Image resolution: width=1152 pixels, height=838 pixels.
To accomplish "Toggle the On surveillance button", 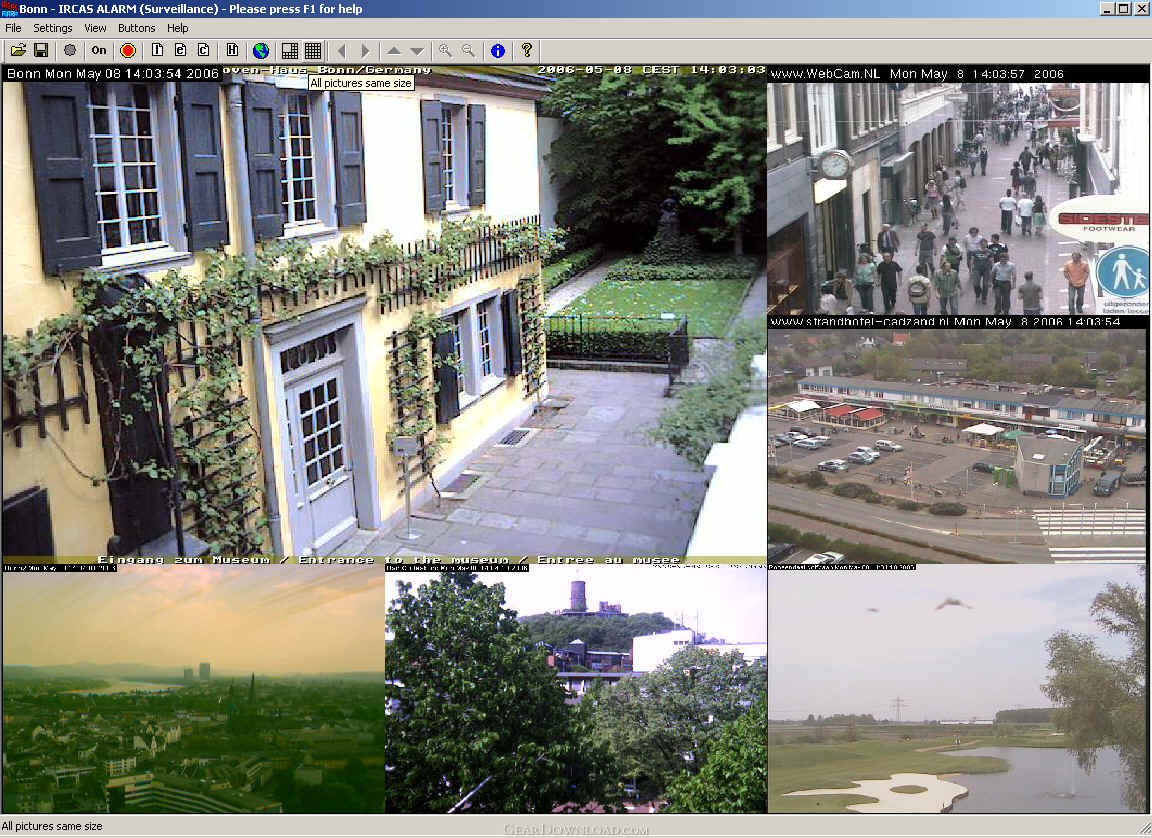I will [98, 50].
